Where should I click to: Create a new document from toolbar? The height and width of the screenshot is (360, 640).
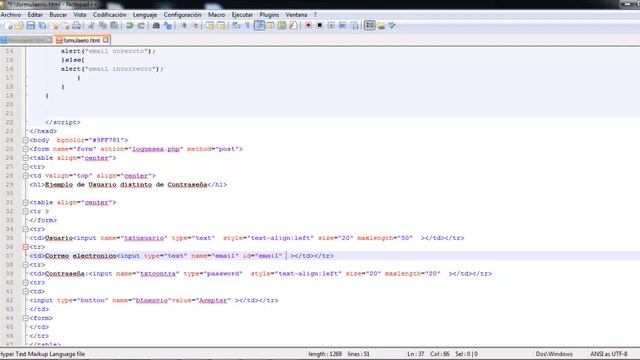click(9, 26)
